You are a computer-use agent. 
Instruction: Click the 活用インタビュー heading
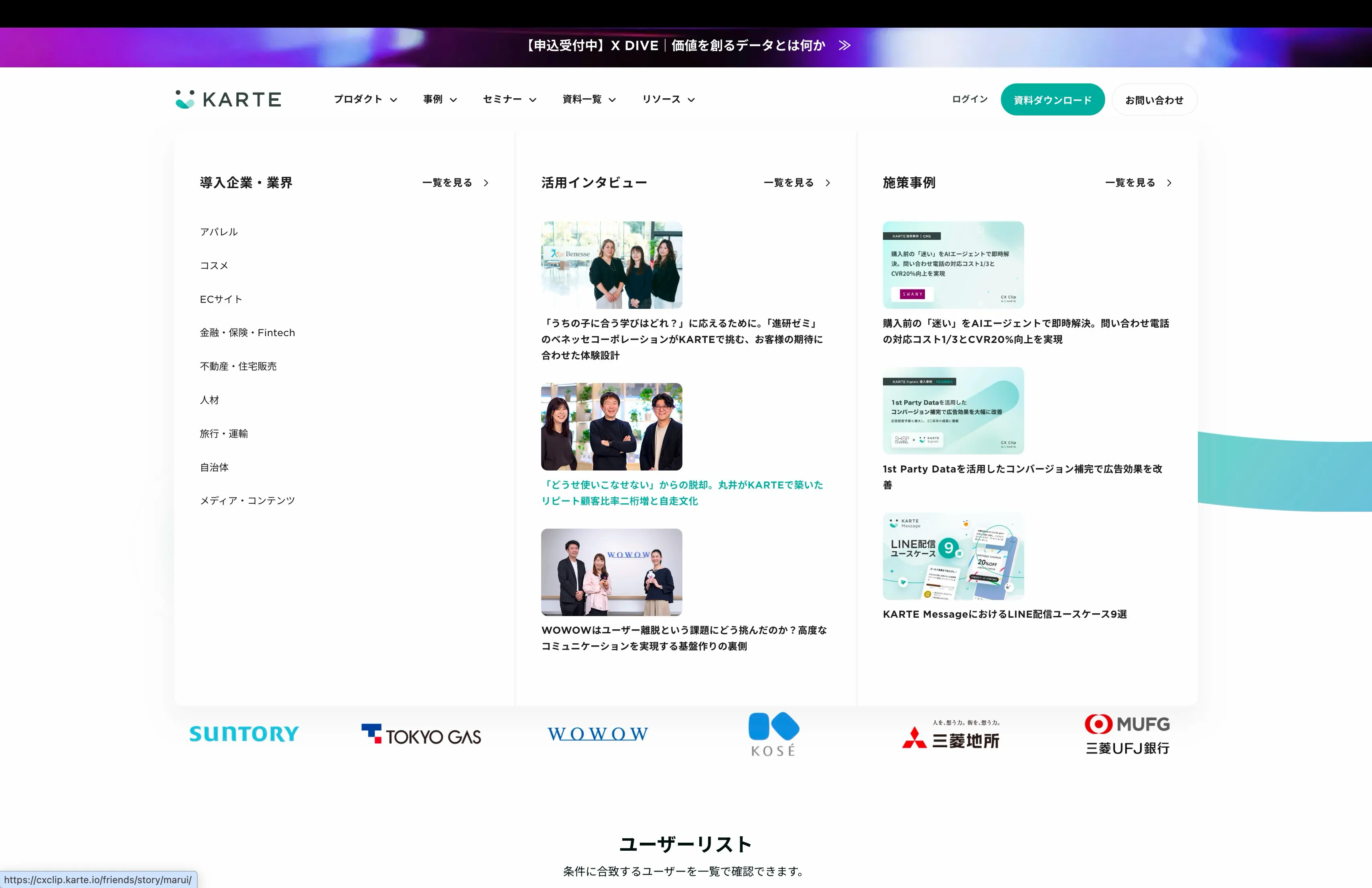click(595, 182)
